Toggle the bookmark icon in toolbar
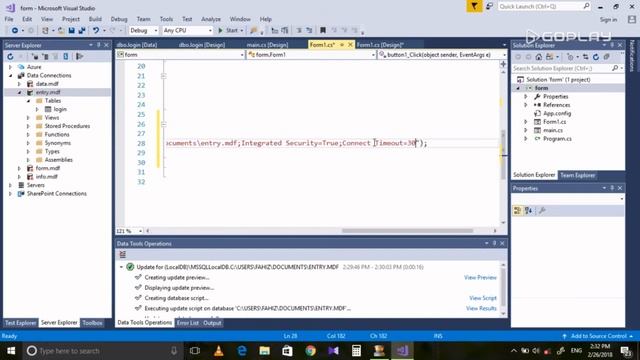The image size is (640, 360). (x=323, y=31)
